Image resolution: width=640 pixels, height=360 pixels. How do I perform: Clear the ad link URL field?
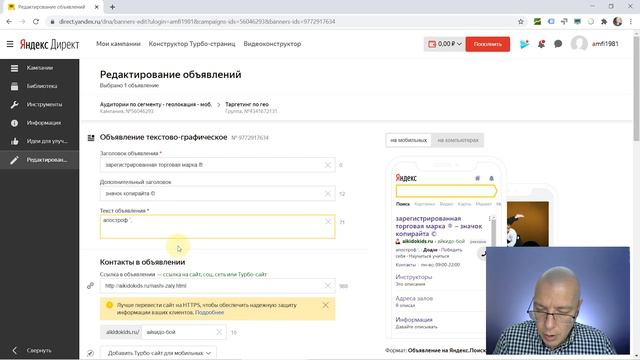pos(328,286)
